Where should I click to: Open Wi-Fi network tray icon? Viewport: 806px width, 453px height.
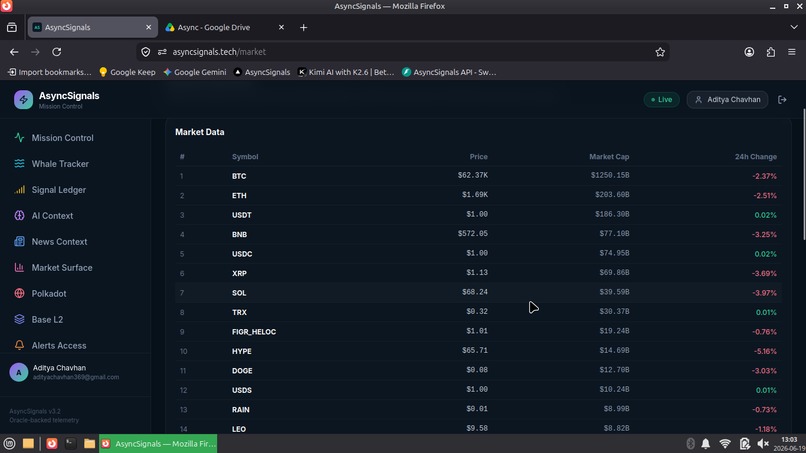click(725, 443)
